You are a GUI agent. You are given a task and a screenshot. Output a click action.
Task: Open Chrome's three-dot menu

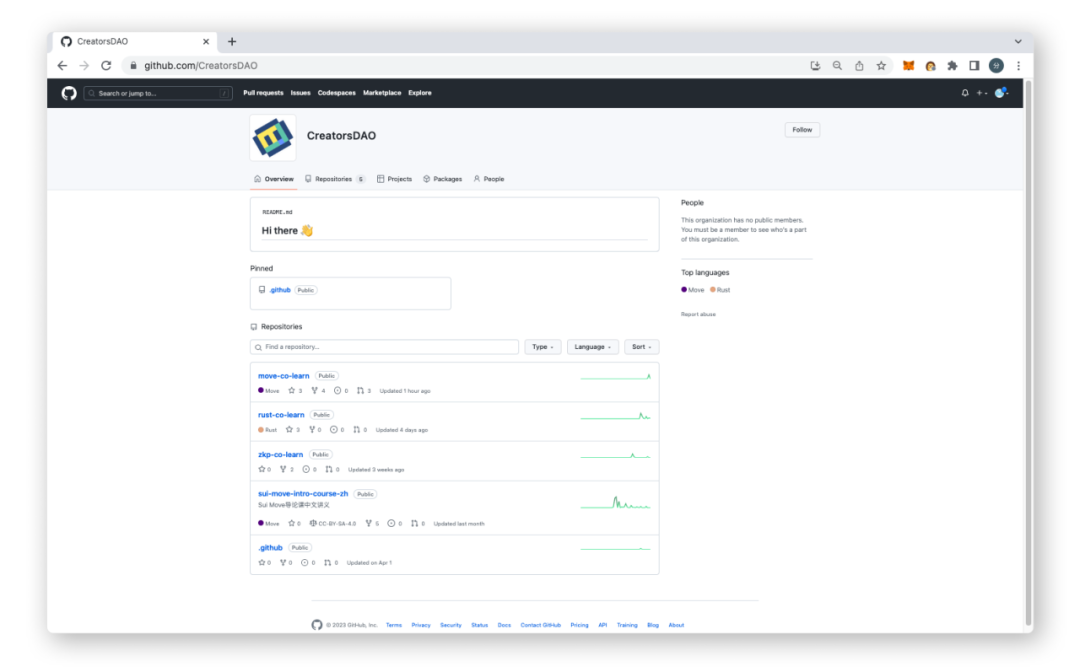tap(1018, 65)
